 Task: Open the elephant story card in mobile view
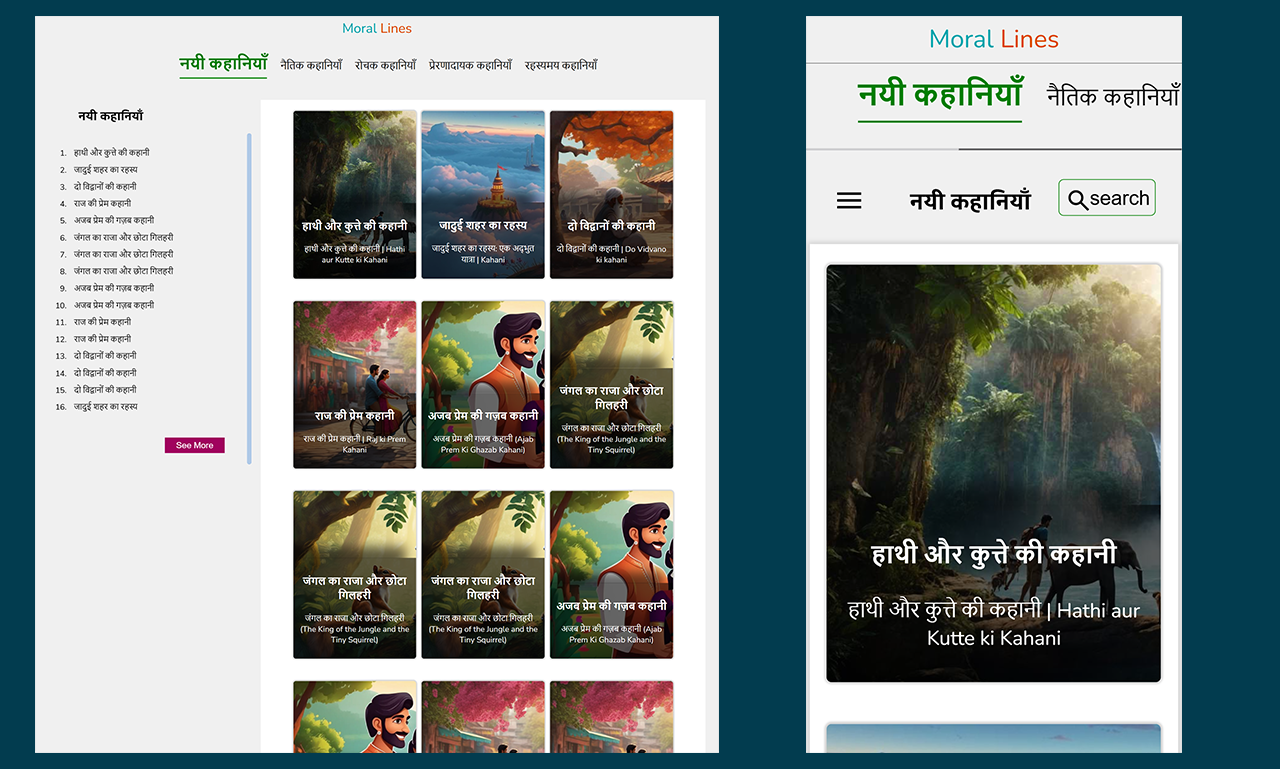point(993,470)
